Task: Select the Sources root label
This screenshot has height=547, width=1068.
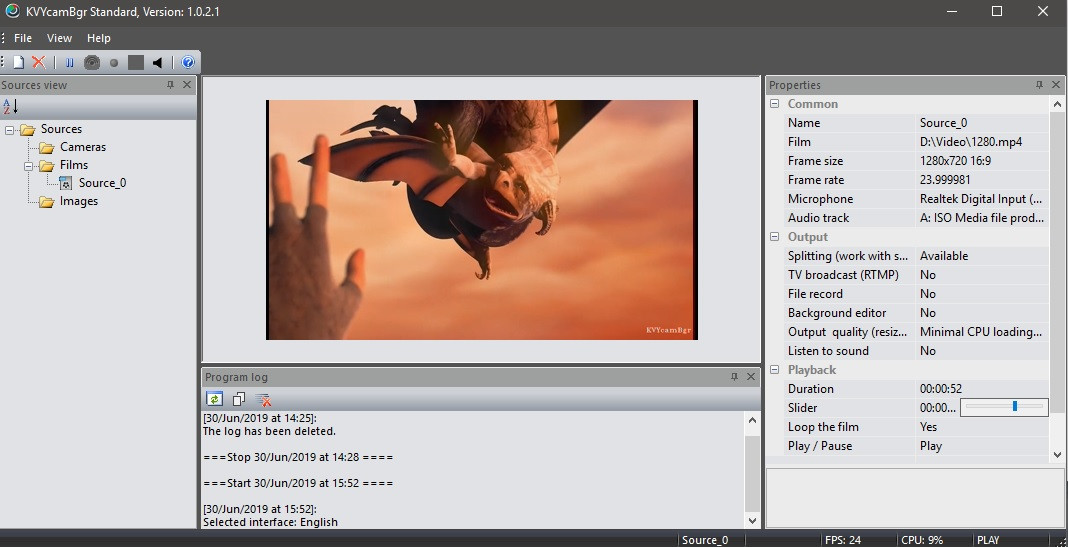Action: pos(61,129)
